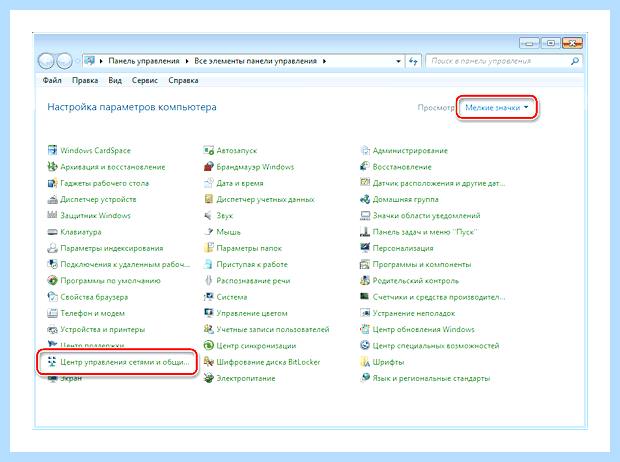Click the Диспетчер устройств icon
This screenshot has width=620, height=462.
(x=52, y=199)
